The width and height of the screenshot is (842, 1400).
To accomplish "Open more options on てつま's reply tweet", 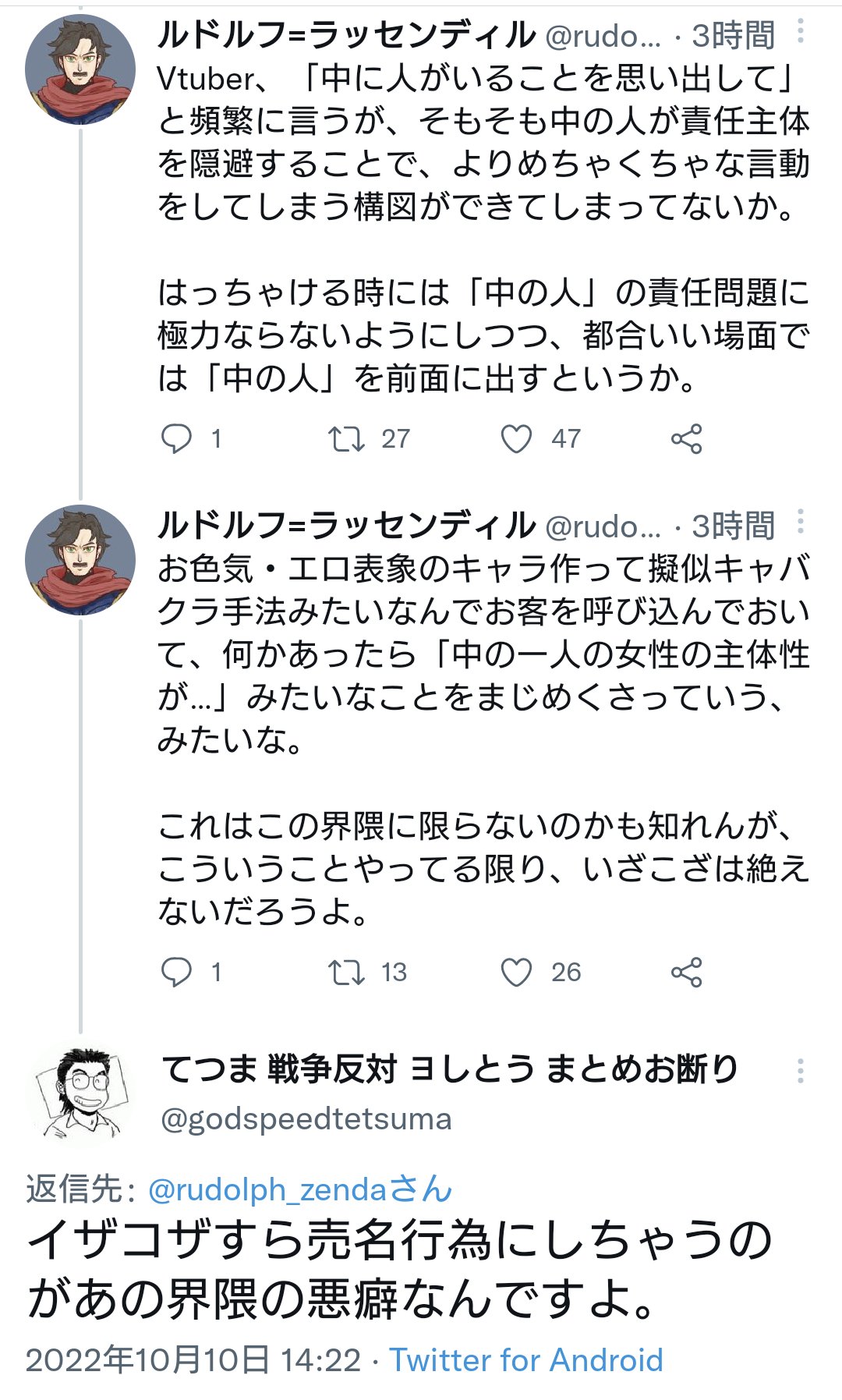I will [x=801, y=1071].
